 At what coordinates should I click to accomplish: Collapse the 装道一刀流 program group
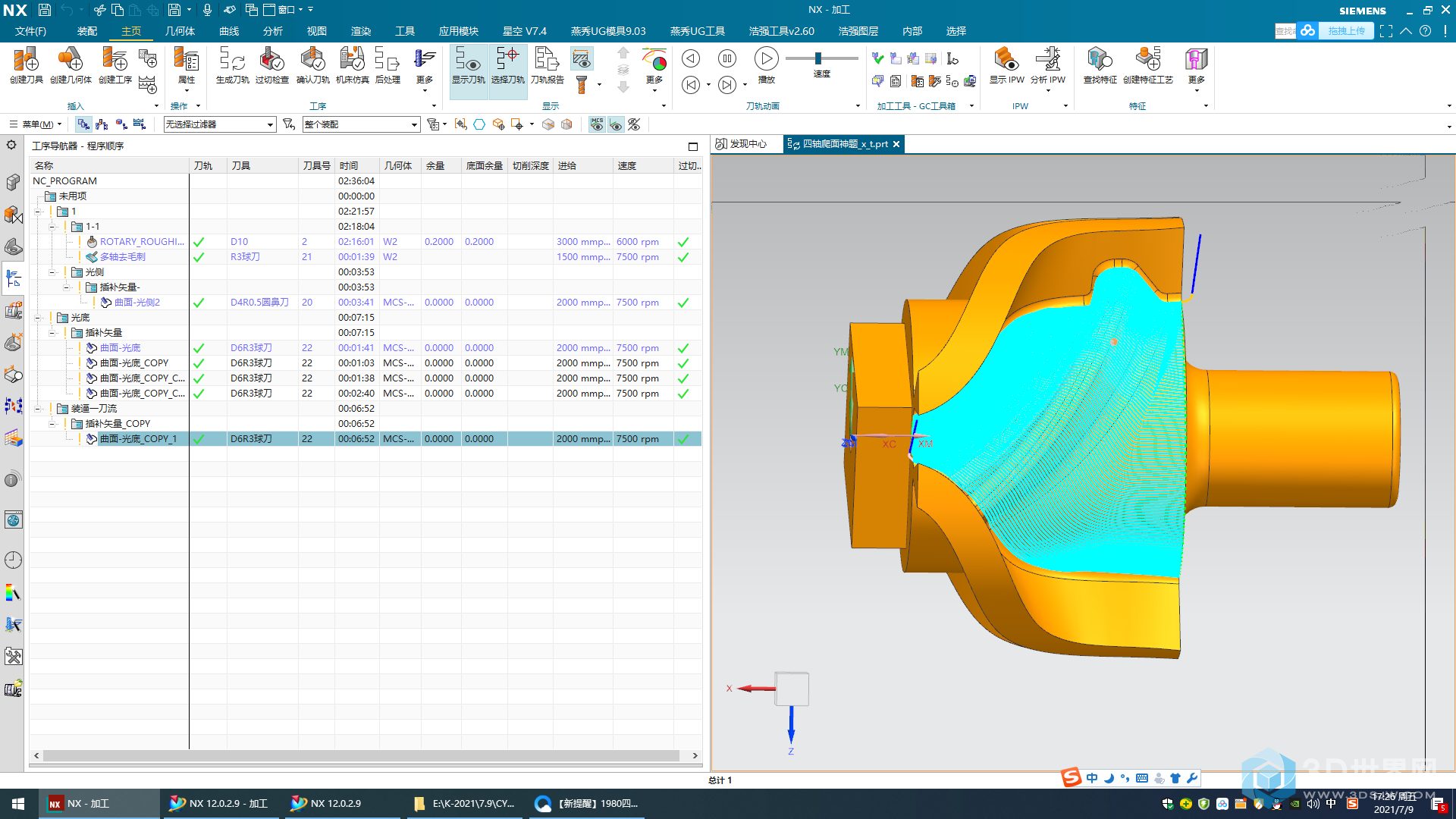click(x=38, y=409)
